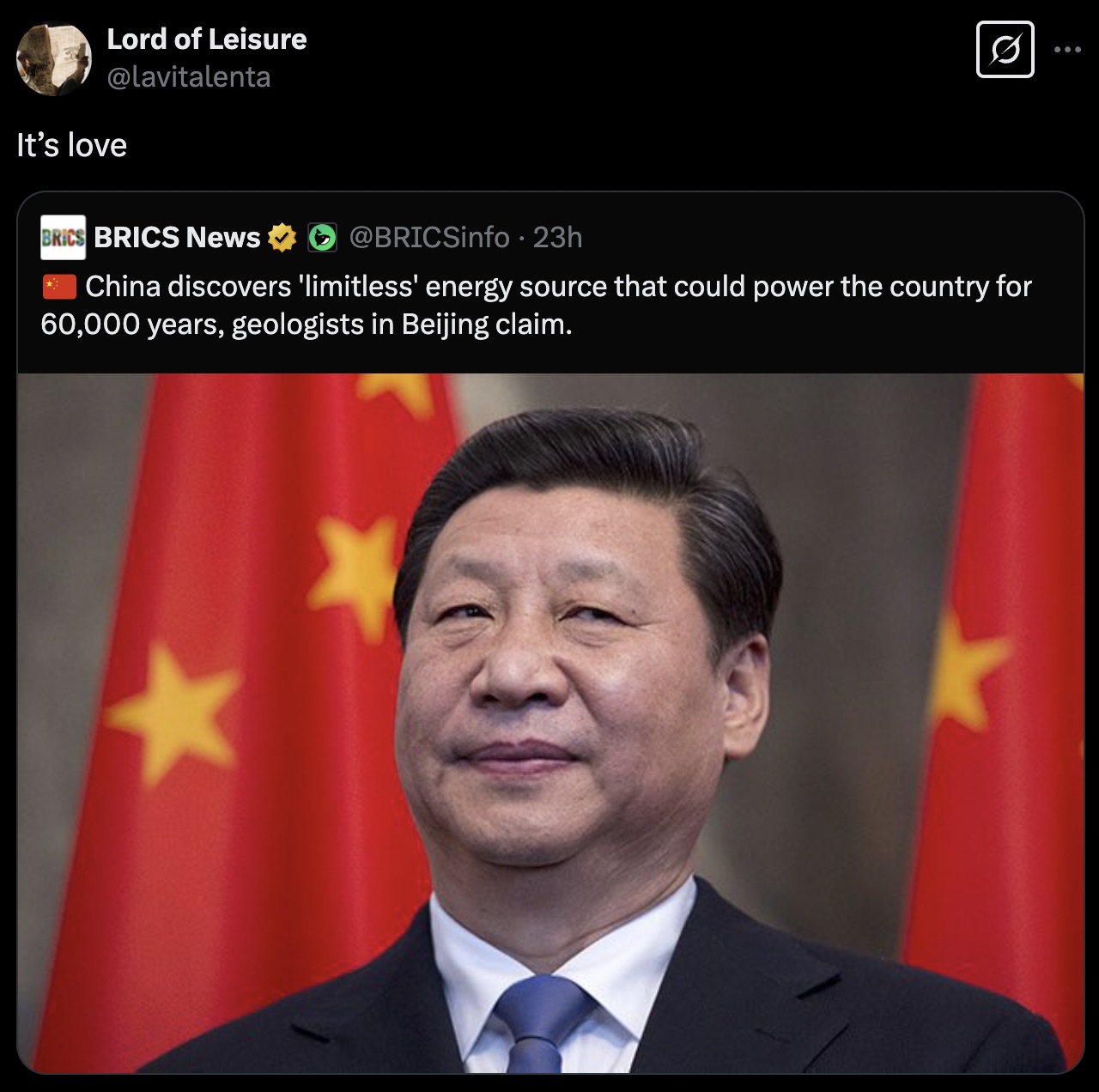Open the three-dot more options menu
Screen dimensions: 1099x1092
[x=1067, y=50]
